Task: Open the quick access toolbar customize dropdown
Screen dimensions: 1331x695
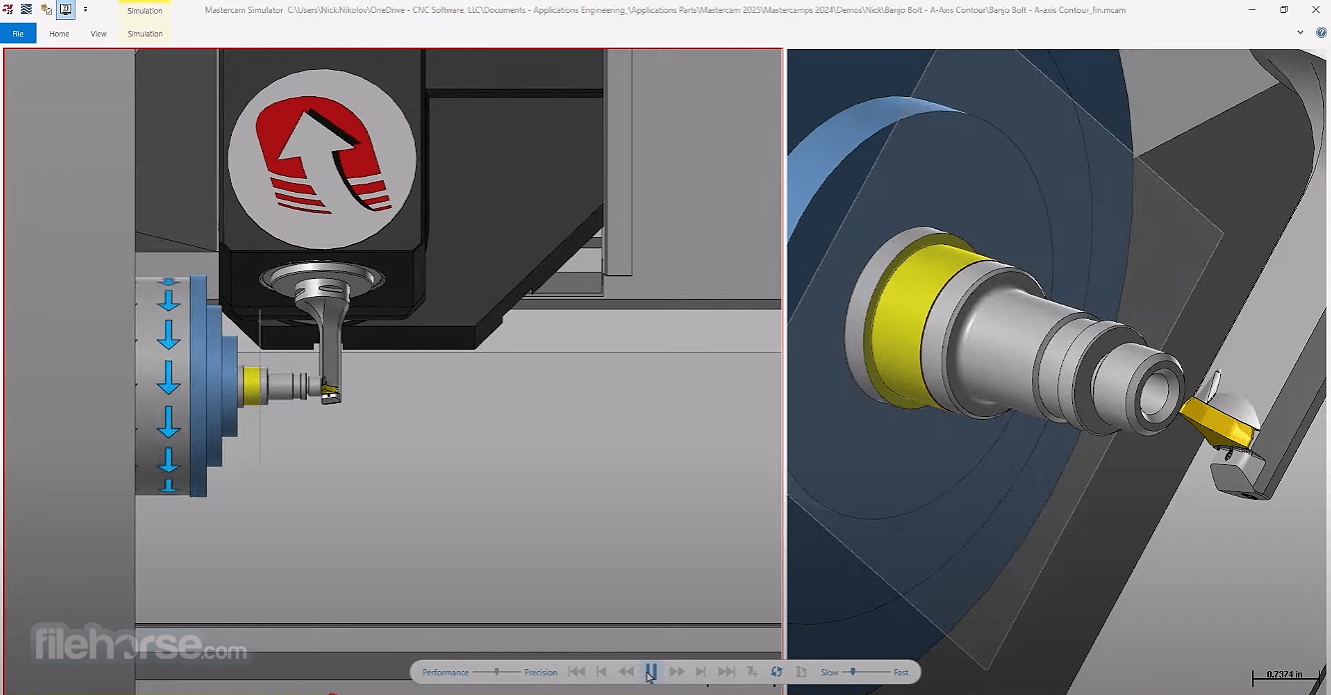Action: (85, 9)
